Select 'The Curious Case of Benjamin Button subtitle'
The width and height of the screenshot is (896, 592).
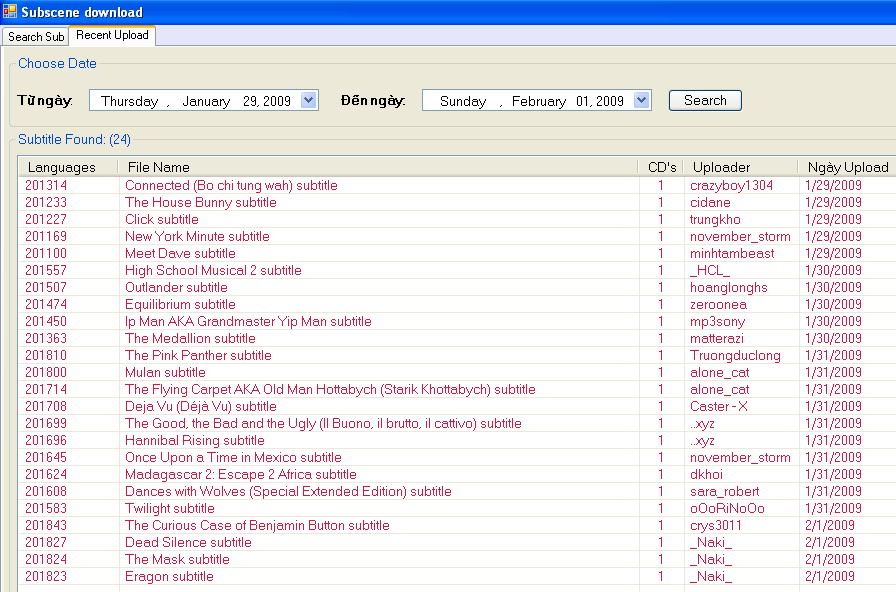[x=257, y=526]
